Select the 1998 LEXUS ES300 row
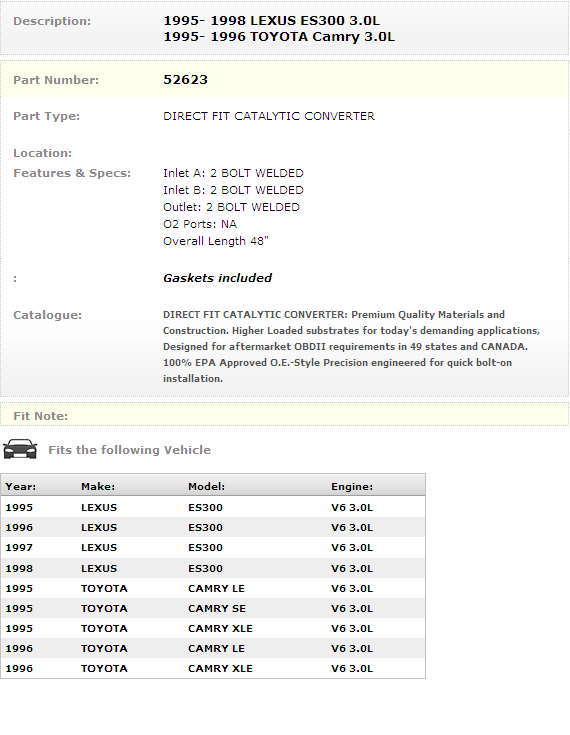Viewport: 570px width, 735px height. [213, 568]
